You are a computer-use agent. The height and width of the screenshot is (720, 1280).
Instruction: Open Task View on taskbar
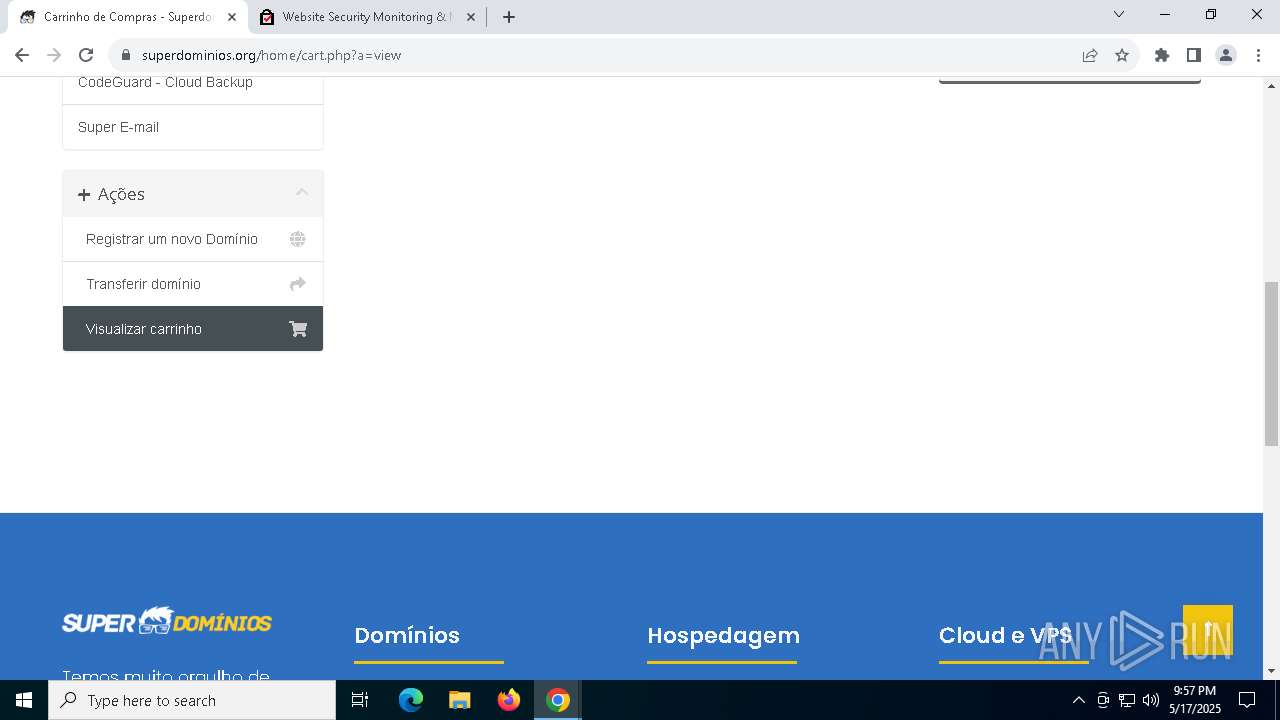coord(360,700)
